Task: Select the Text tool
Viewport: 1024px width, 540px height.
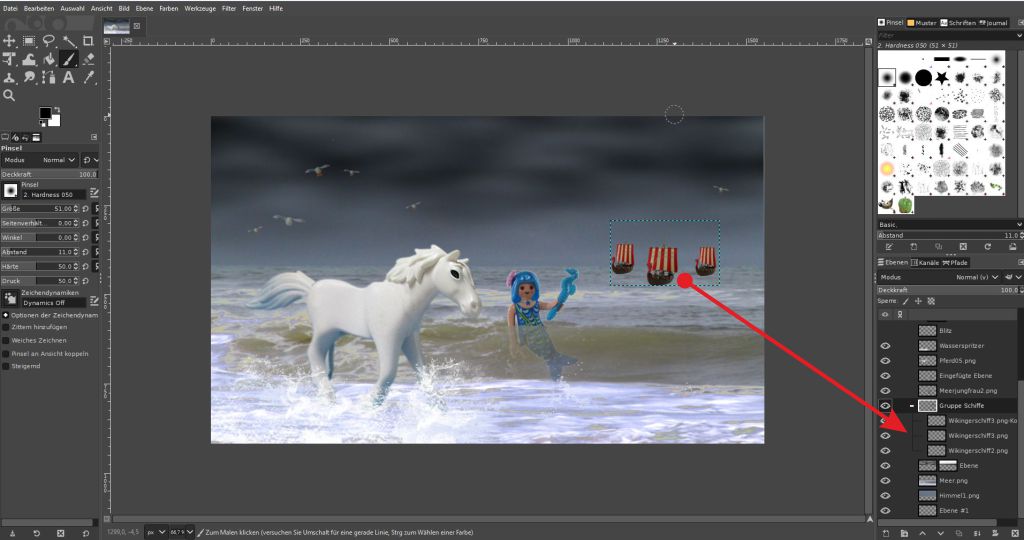Action: [69, 78]
